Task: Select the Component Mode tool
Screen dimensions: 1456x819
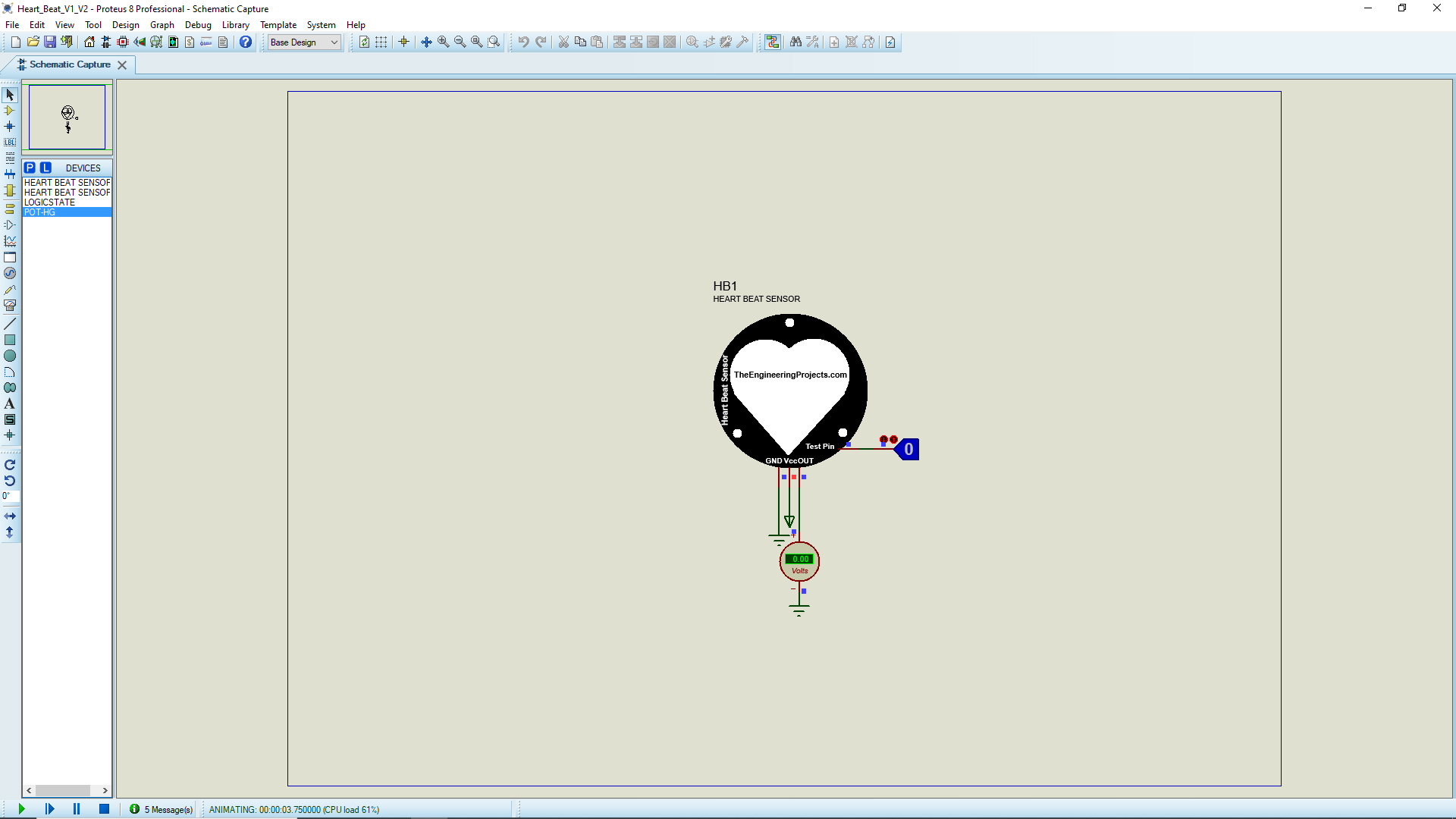Action: click(10, 111)
